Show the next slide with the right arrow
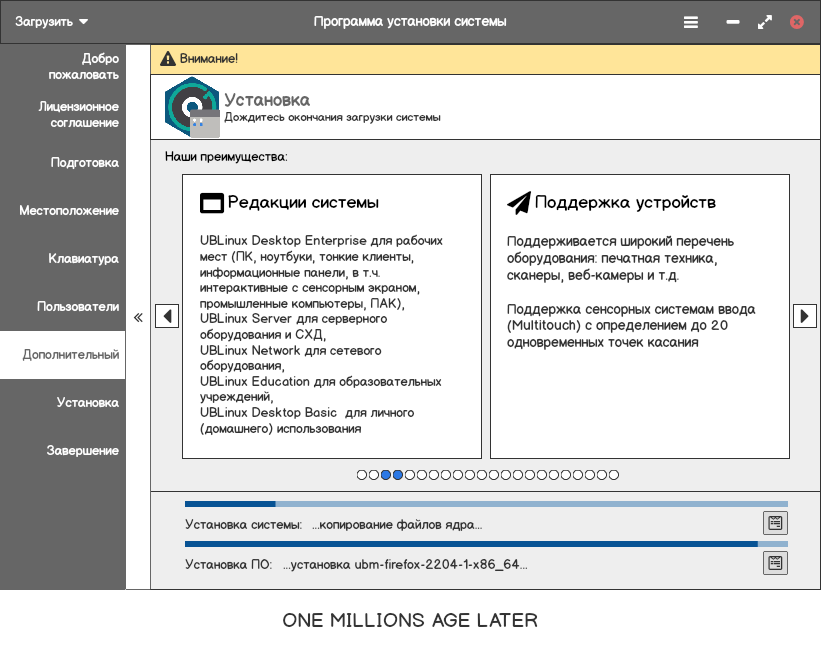This screenshot has height=649, width=821. click(805, 316)
